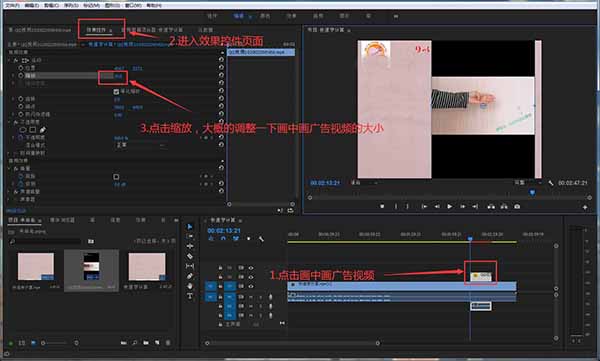The width and height of the screenshot is (600, 361).
Task: Choose the Razor tool in the toolbox
Action: 190,256
